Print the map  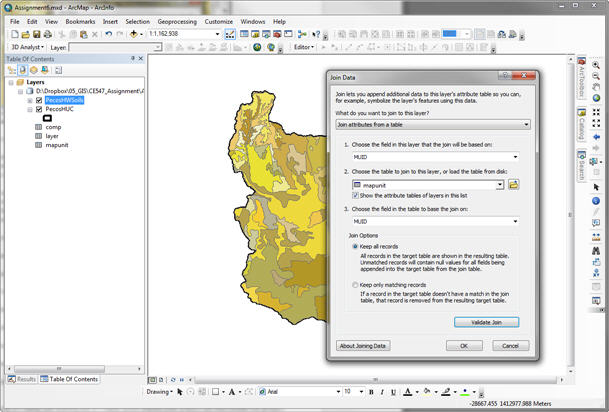coord(47,34)
